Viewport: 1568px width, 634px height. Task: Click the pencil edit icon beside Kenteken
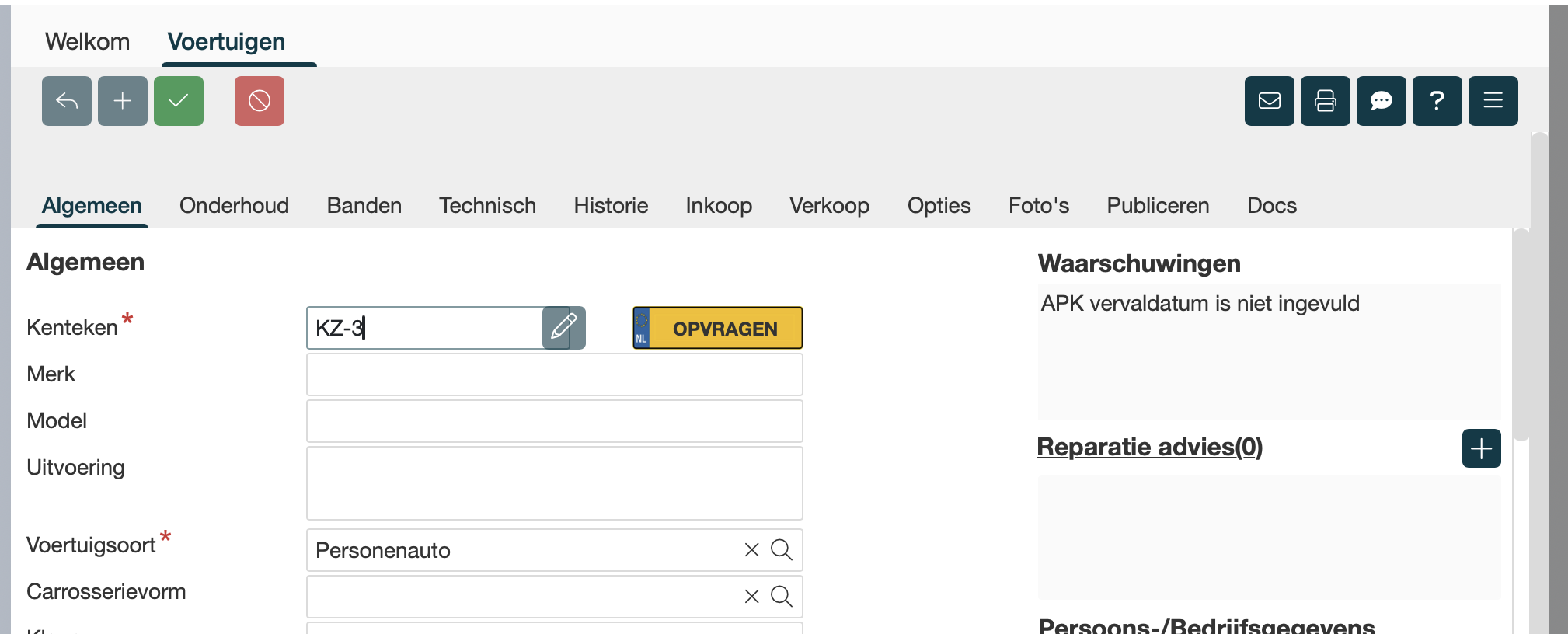tap(563, 328)
